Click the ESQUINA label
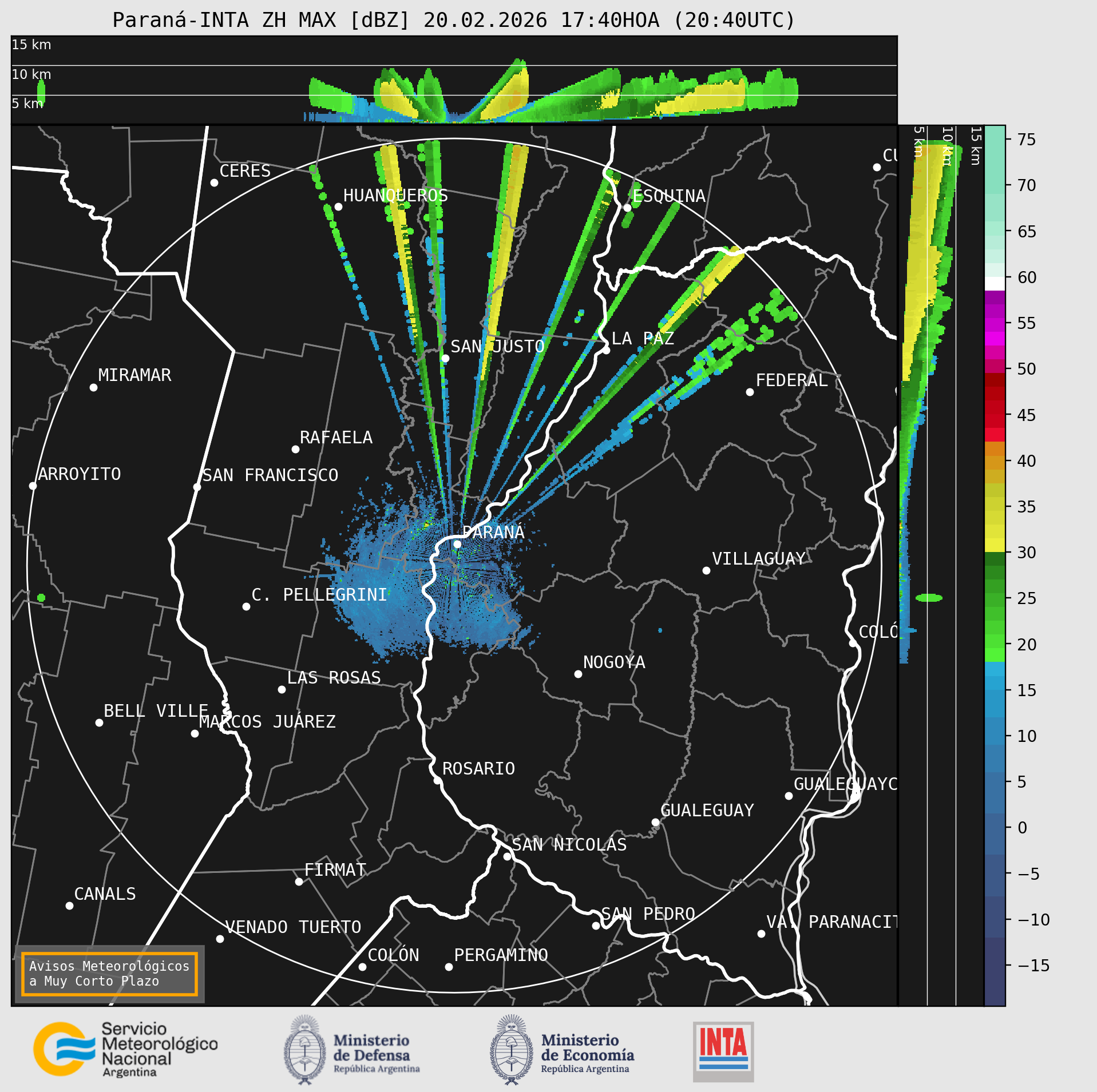Screen dimensions: 1097x1092 coord(669,196)
